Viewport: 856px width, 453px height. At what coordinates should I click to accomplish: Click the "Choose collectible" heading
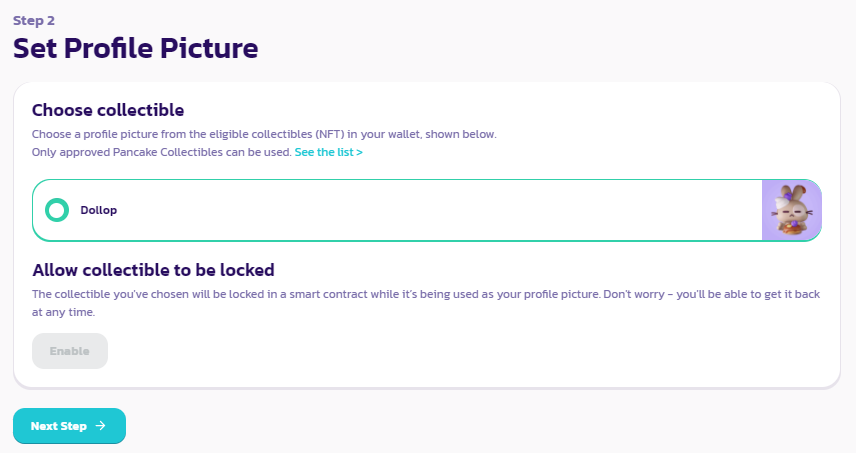tap(108, 110)
